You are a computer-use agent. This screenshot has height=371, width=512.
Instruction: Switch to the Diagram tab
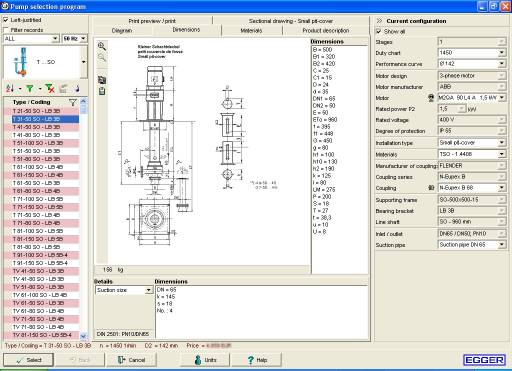(x=122, y=30)
